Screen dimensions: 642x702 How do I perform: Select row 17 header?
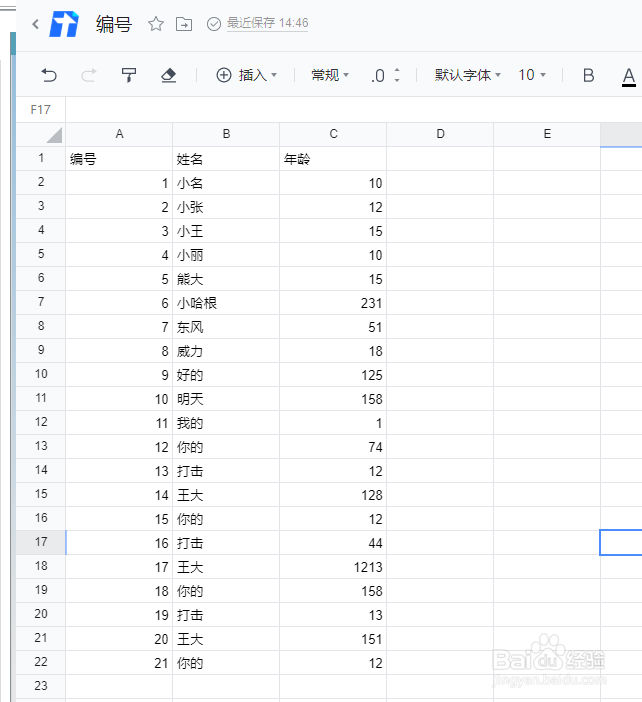click(41, 542)
